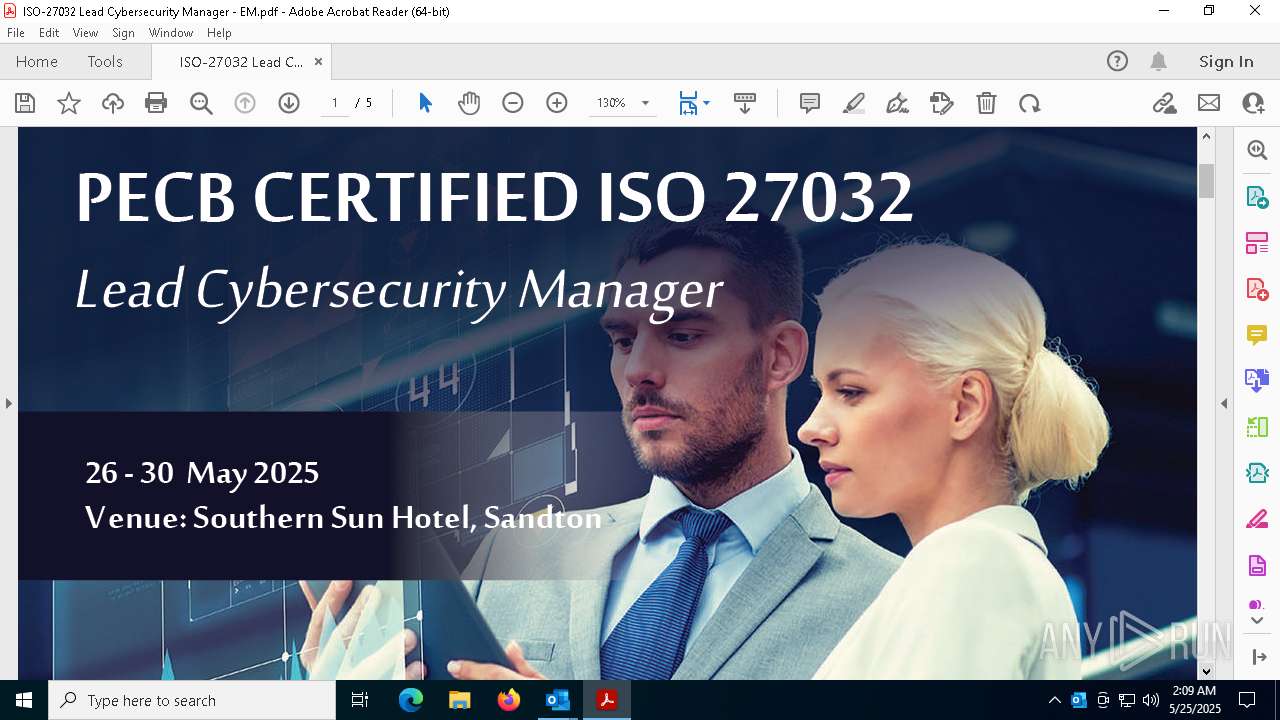Click the vertical scrollbar up arrow

tap(1206, 136)
